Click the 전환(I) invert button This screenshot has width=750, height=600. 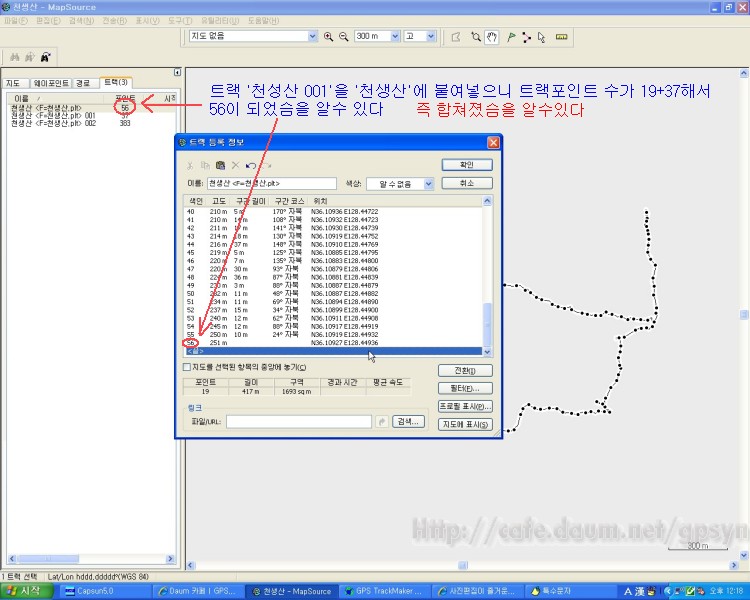pyautogui.click(x=465, y=371)
